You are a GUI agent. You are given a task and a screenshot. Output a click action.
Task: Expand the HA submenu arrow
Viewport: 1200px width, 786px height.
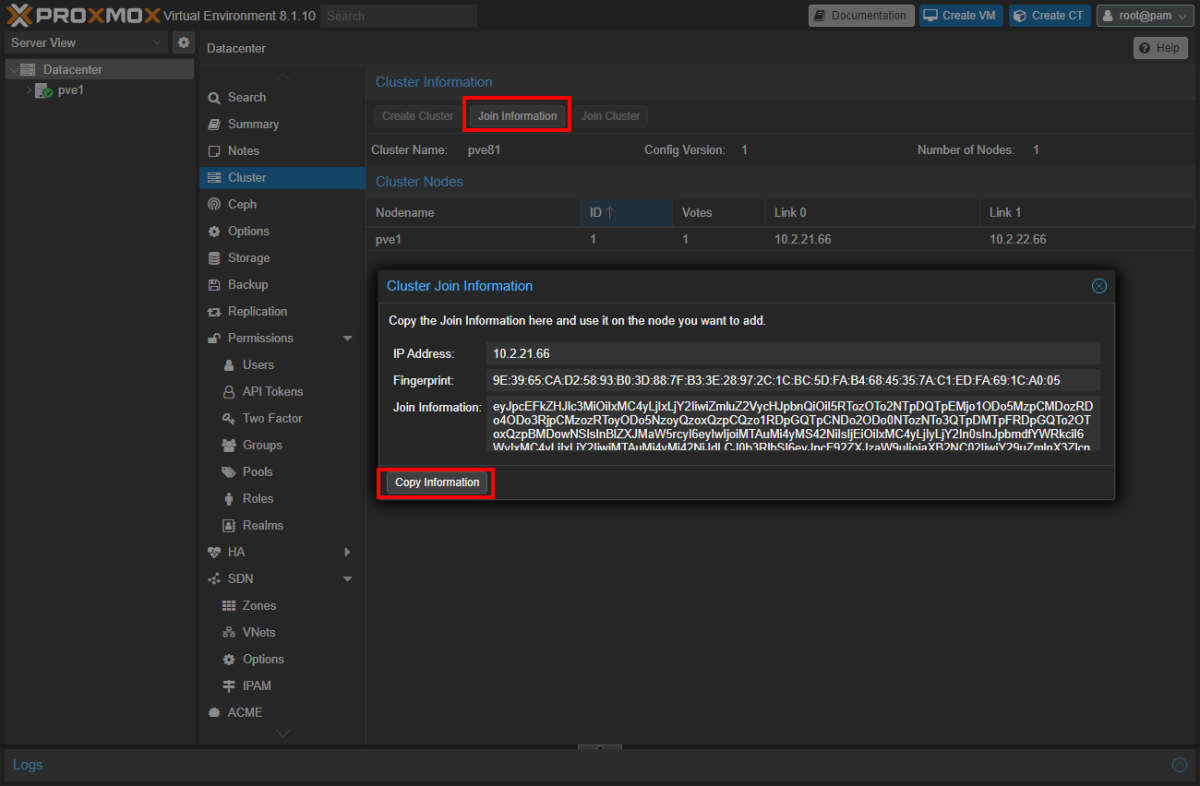[348, 552]
